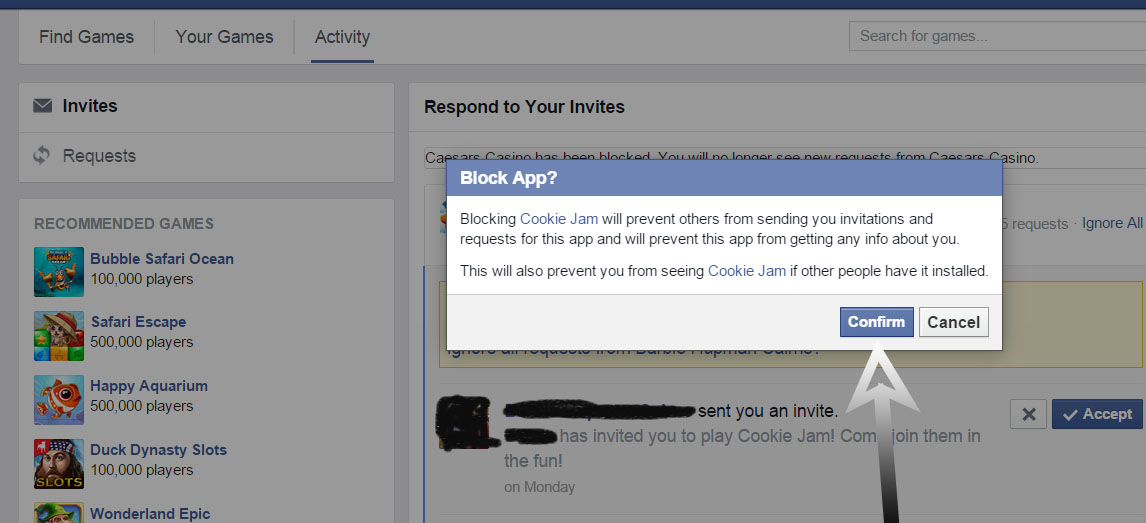The width and height of the screenshot is (1146, 523).
Task: Open Requests in the sidebar
Action: pyautogui.click(x=99, y=156)
